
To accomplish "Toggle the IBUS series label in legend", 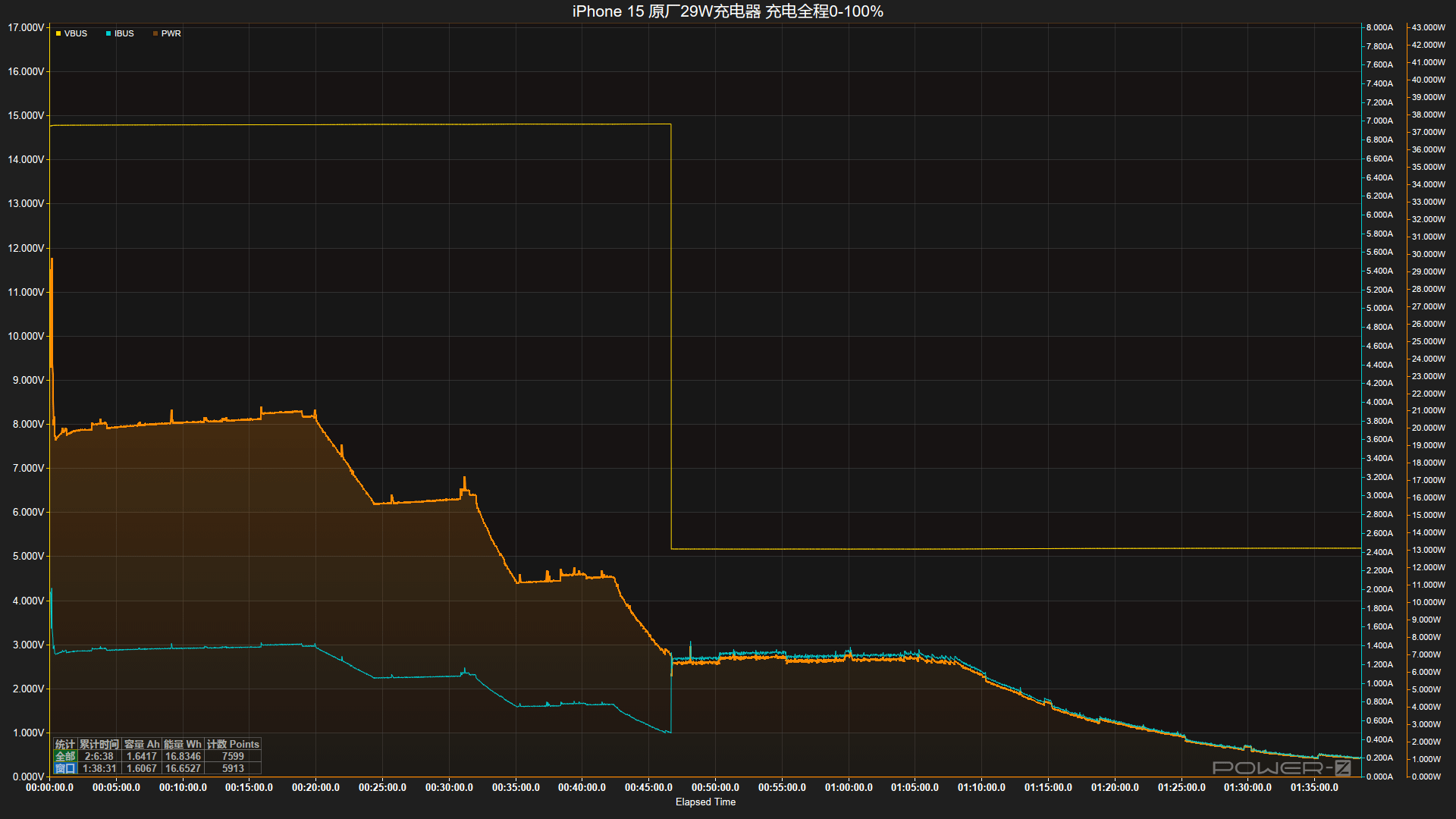I will click(x=124, y=33).
